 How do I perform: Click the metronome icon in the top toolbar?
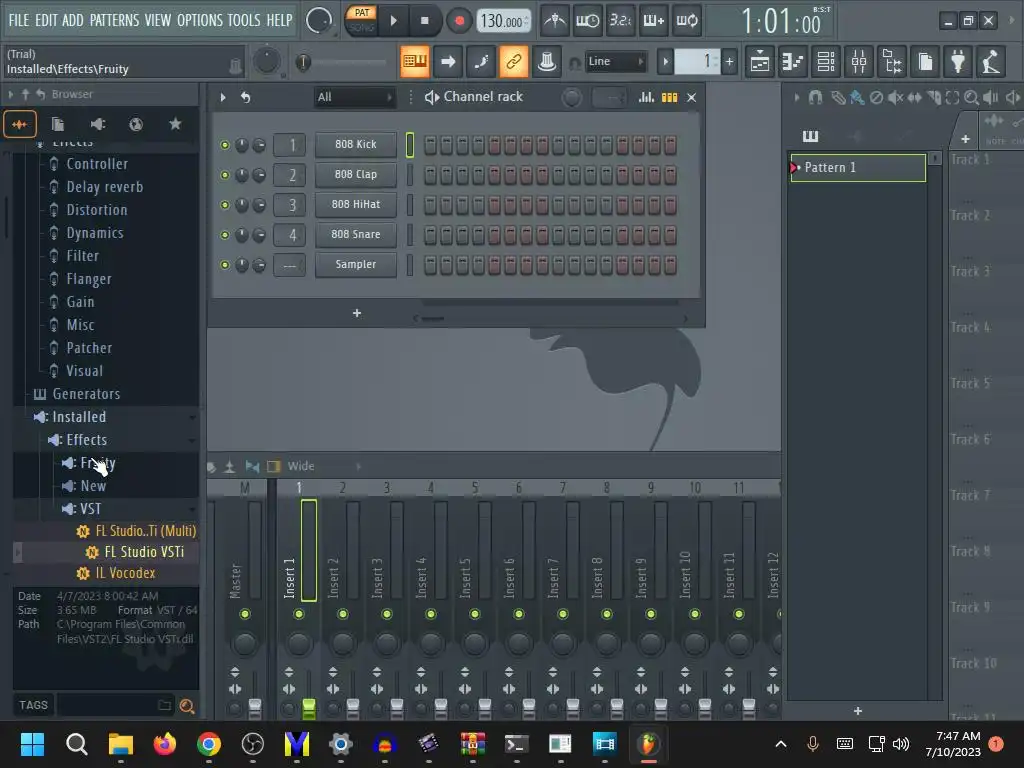554,21
